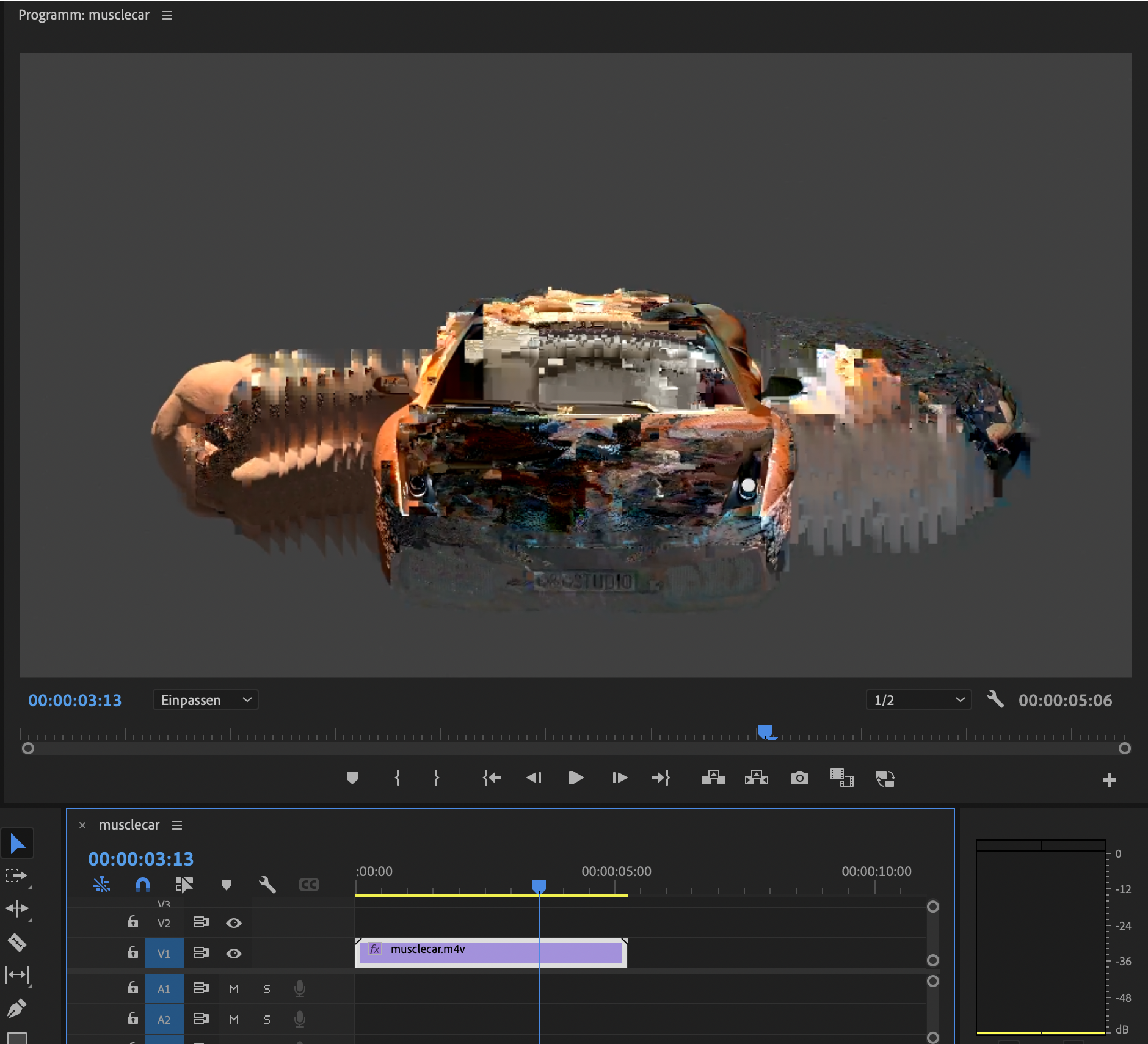The width and height of the screenshot is (1148, 1044).
Task: Click Add Marker in program monitor
Action: tap(352, 778)
